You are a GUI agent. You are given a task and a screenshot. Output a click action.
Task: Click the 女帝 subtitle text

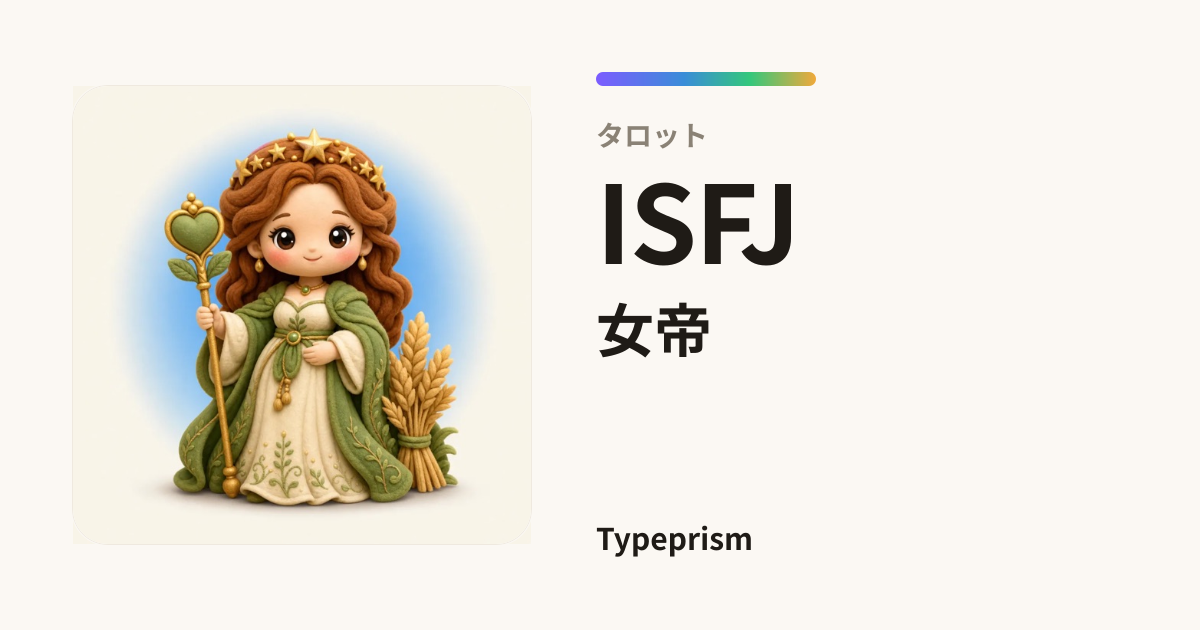click(654, 332)
